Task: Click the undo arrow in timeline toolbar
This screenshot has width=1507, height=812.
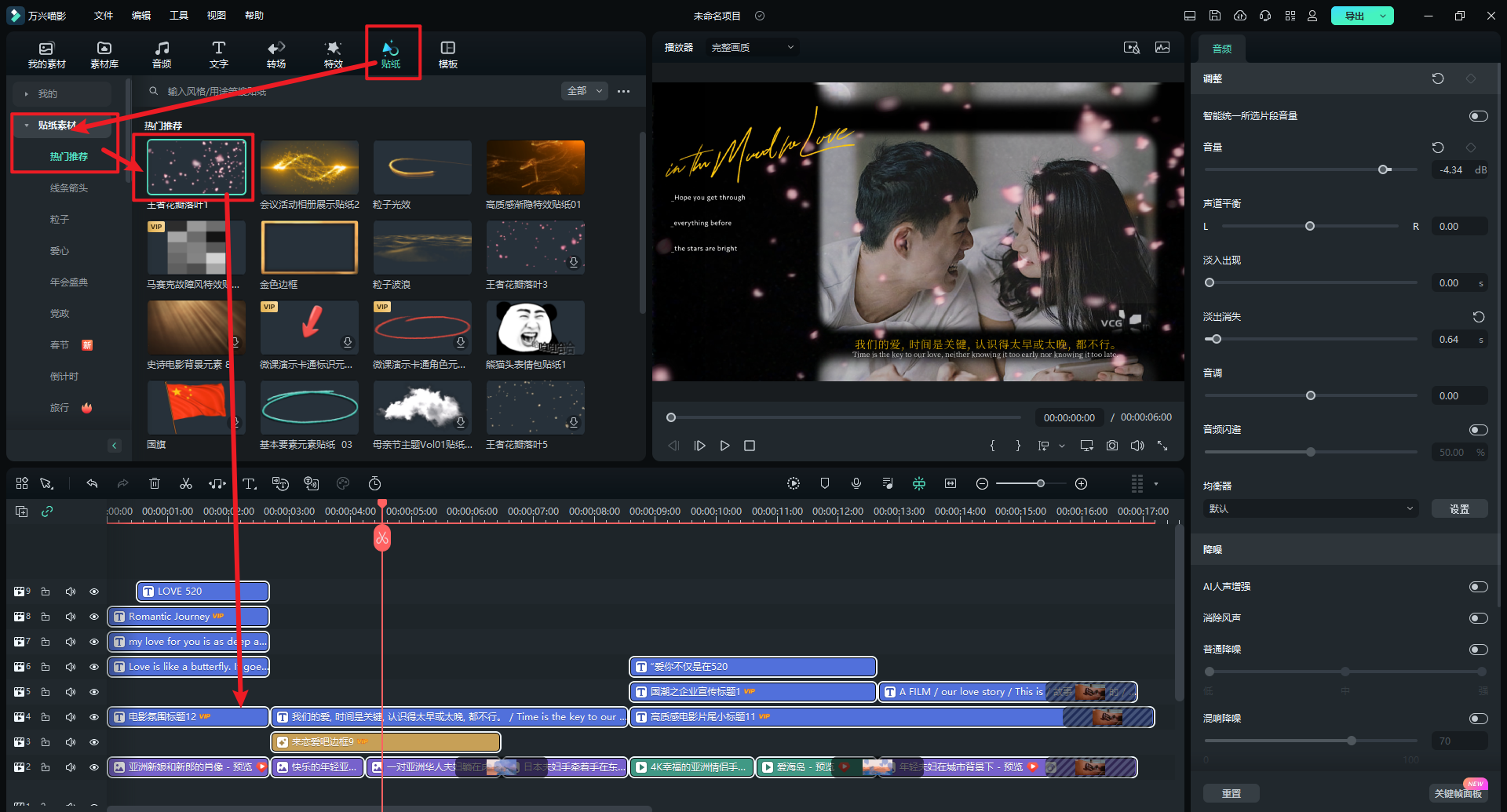Action: 92,483
